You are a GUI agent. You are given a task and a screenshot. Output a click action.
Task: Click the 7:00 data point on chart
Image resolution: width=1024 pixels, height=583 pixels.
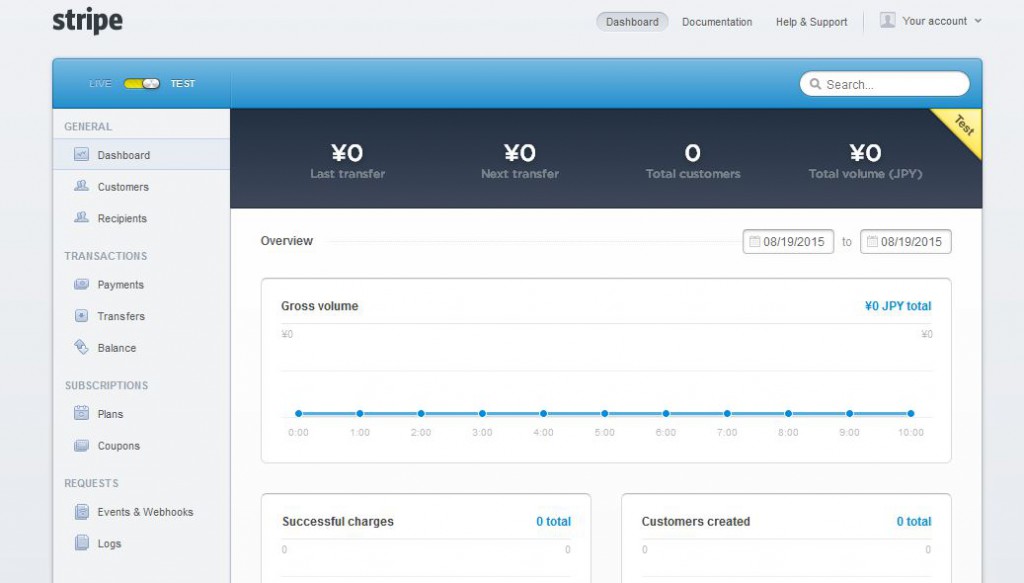tap(727, 413)
